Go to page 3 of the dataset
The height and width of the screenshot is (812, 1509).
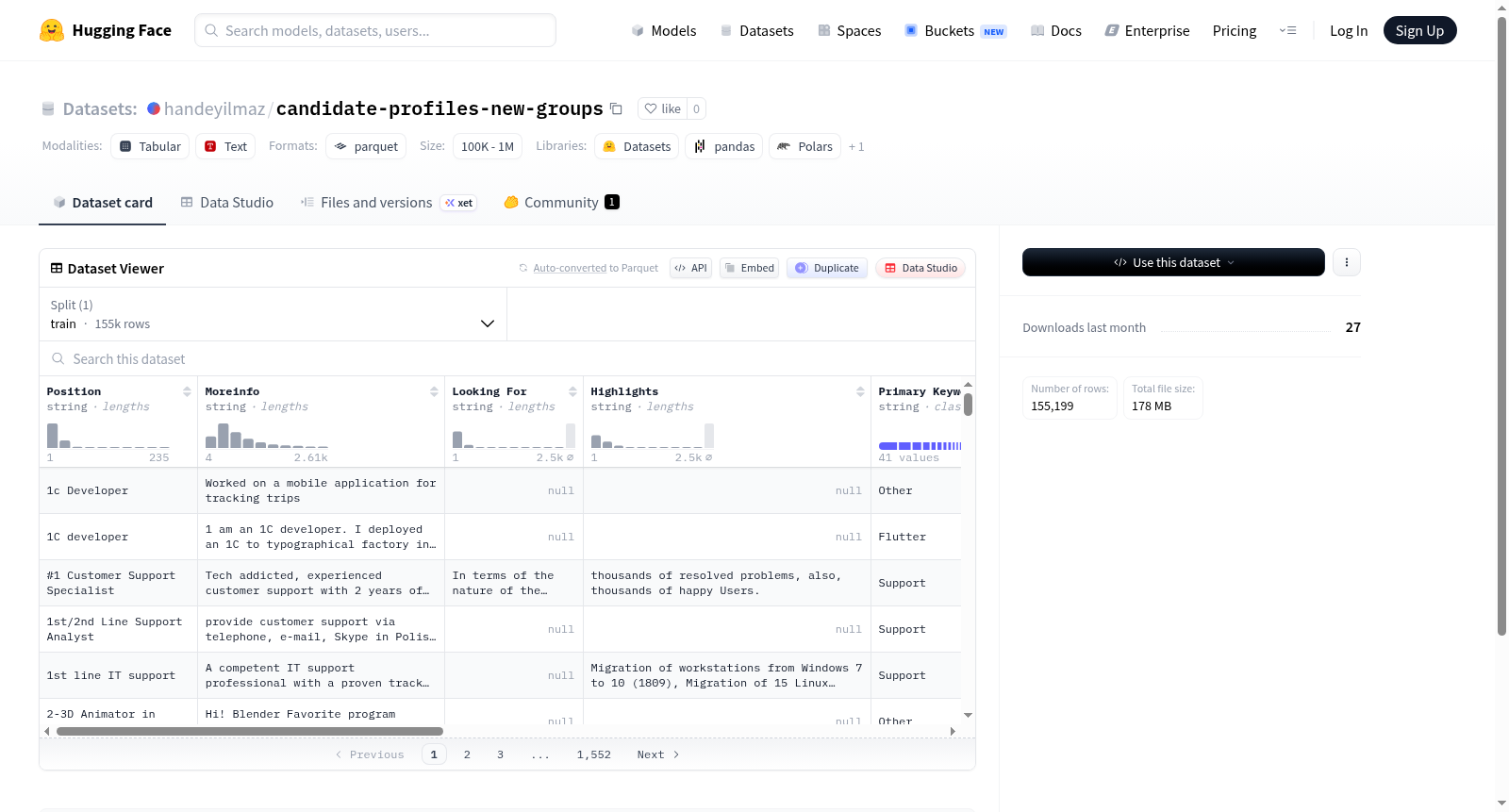(x=500, y=754)
